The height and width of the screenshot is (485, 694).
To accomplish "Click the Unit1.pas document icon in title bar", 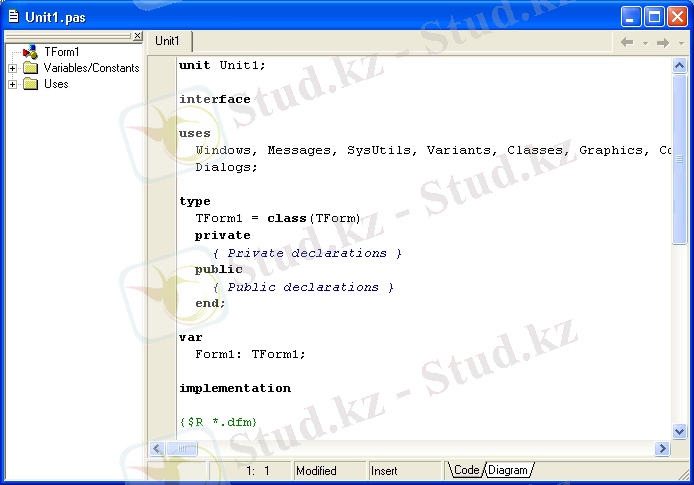I will tap(14, 16).
